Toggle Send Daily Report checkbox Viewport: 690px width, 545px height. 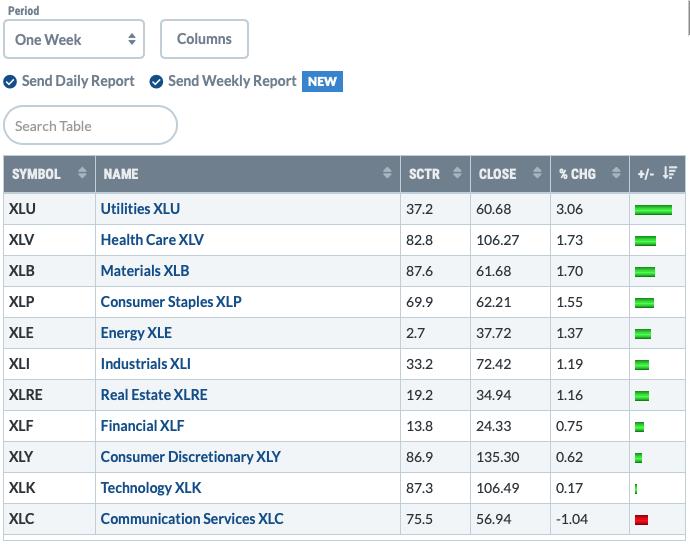(10, 82)
